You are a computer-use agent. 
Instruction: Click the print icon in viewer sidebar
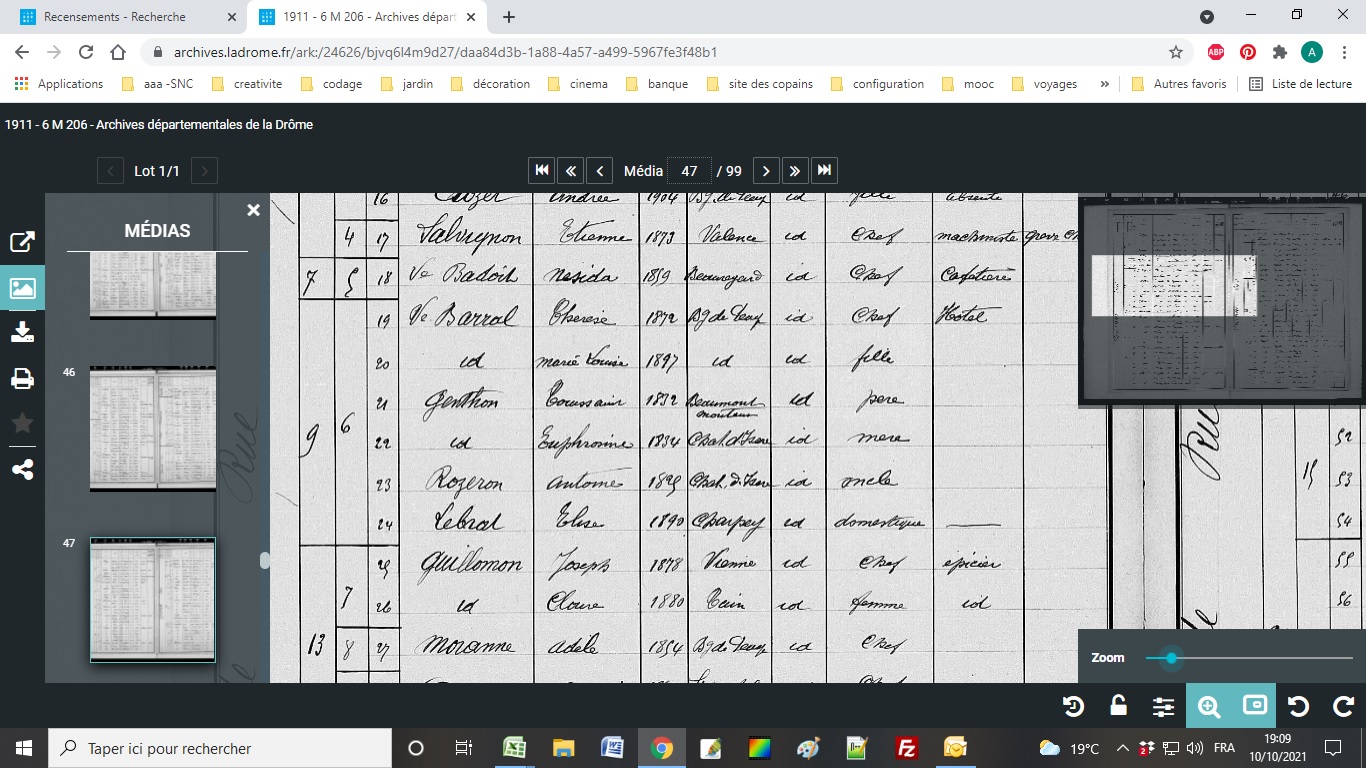22,379
